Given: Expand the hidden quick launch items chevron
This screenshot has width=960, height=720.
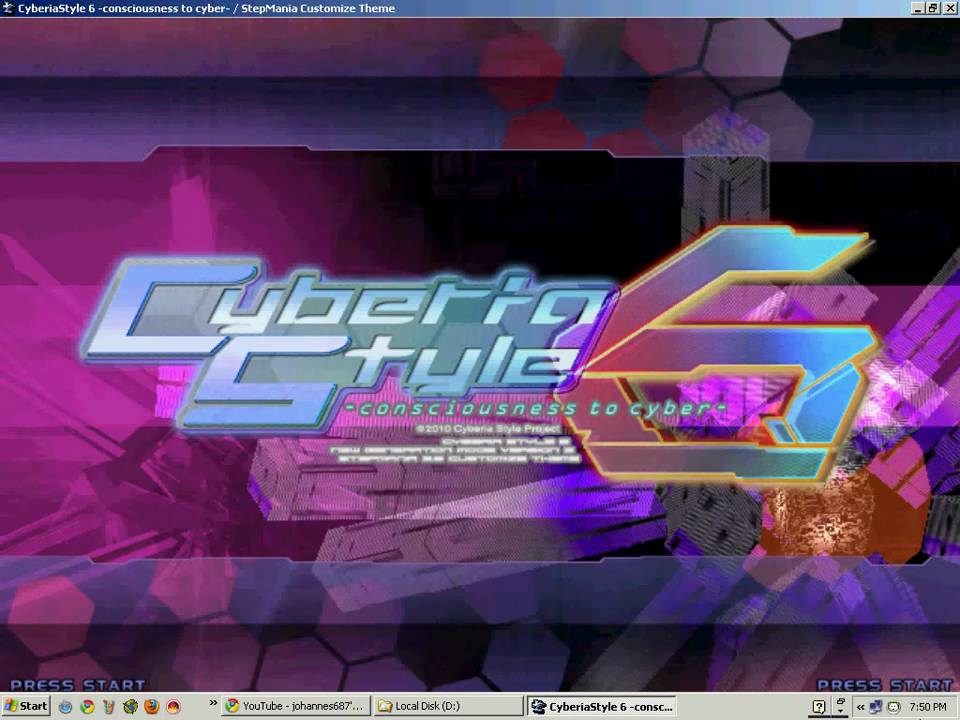Looking at the screenshot, I should click(x=213, y=702).
